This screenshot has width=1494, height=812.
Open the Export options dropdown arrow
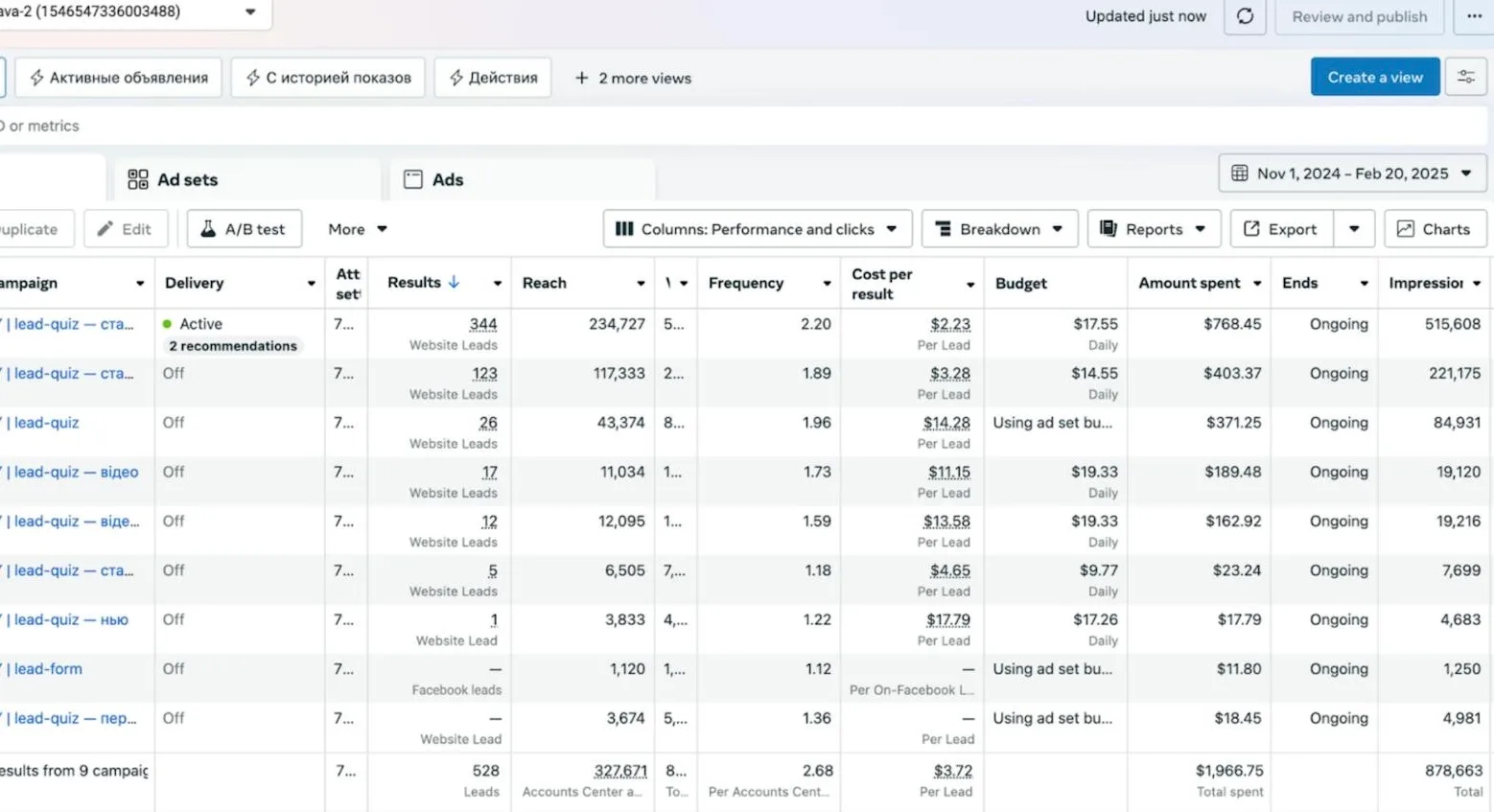click(1354, 229)
